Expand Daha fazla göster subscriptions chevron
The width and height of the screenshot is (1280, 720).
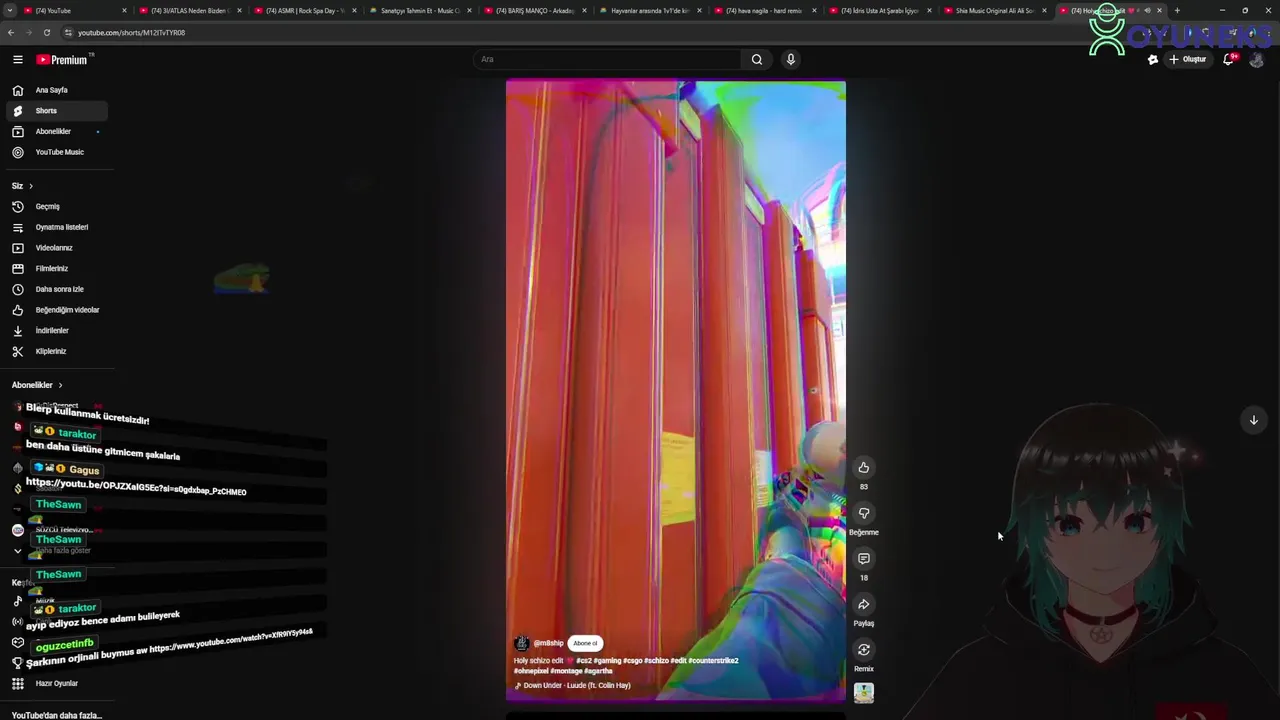(17, 550)
